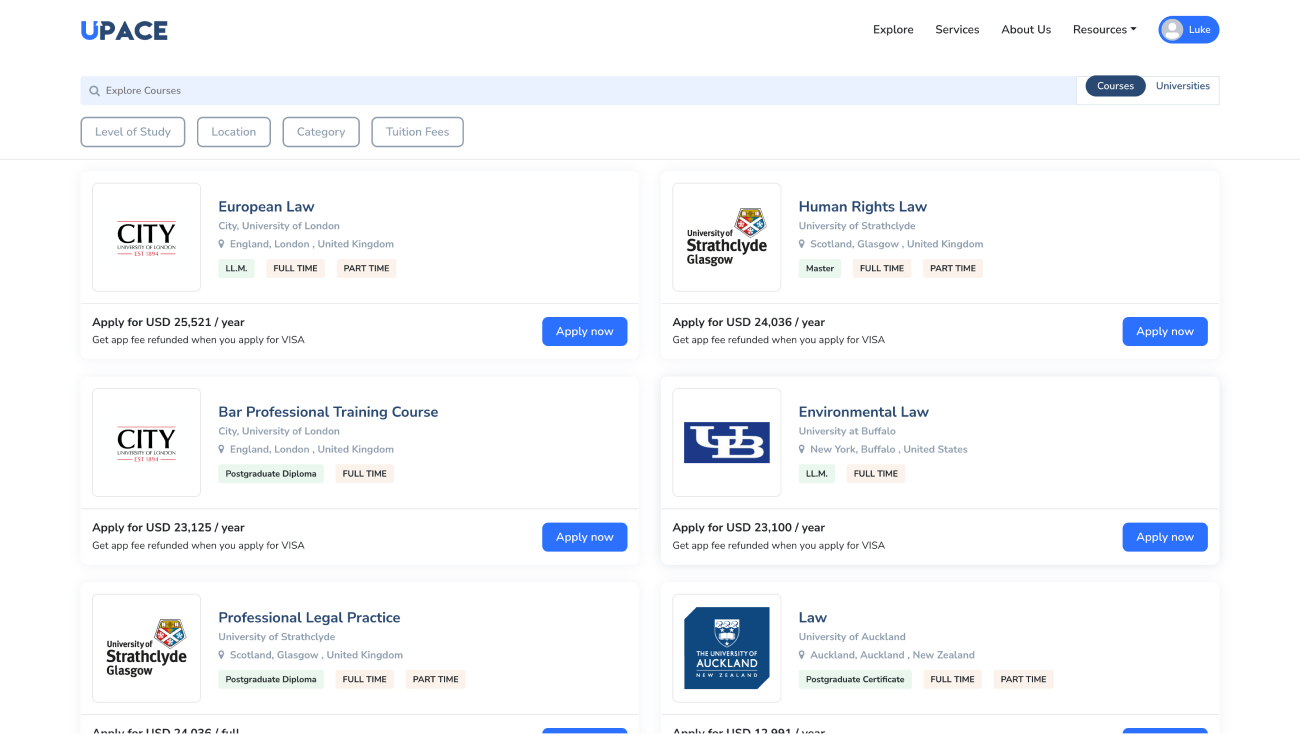
Task: Open the Location filter
Action: pyautogui.click(x=234, y=132)
